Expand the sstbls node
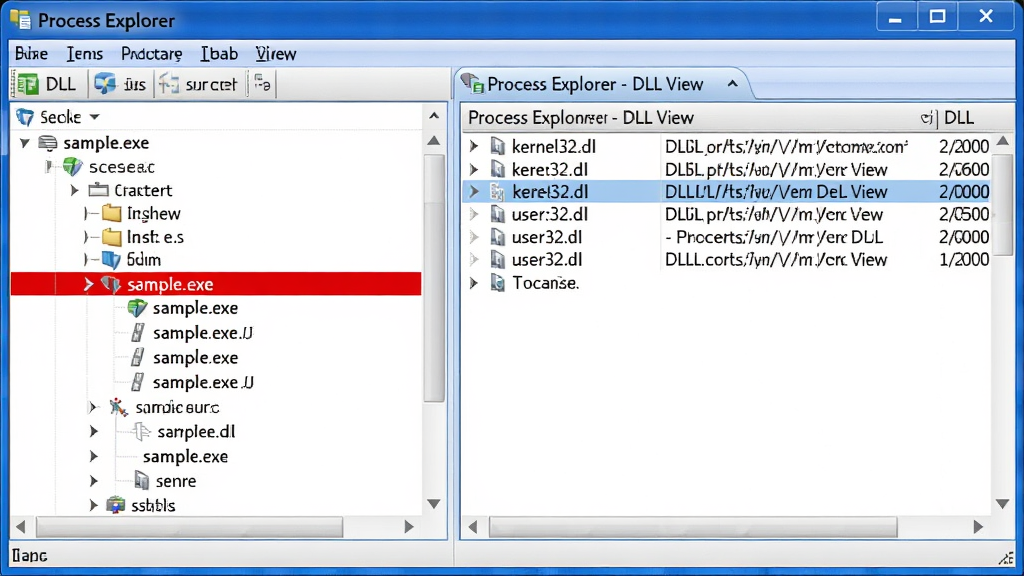Viewport: 1024px width, 576px height. point(93,505)
